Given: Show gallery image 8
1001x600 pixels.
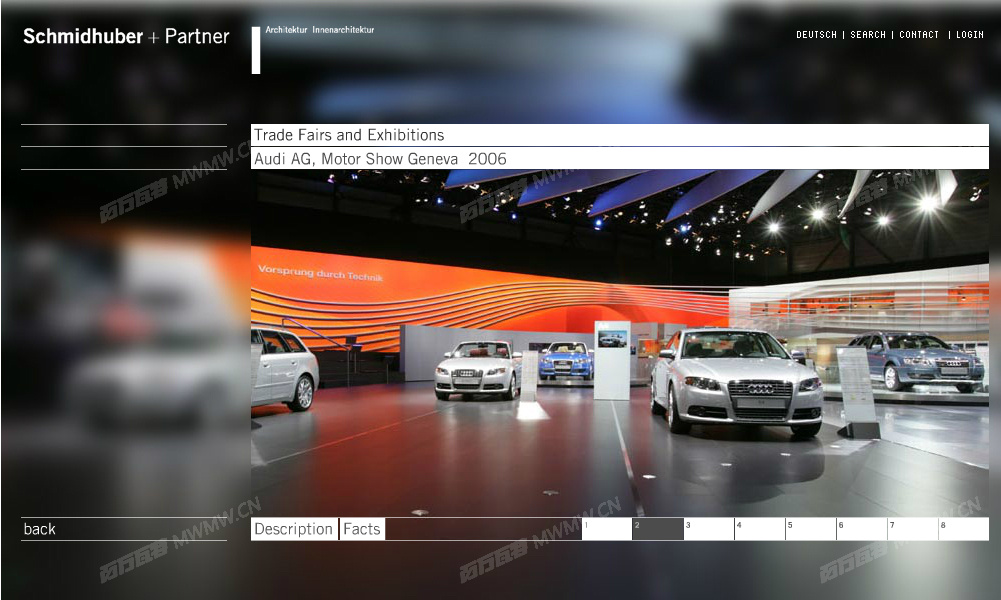Looking at the screenshot, I should tap(964, 529).
